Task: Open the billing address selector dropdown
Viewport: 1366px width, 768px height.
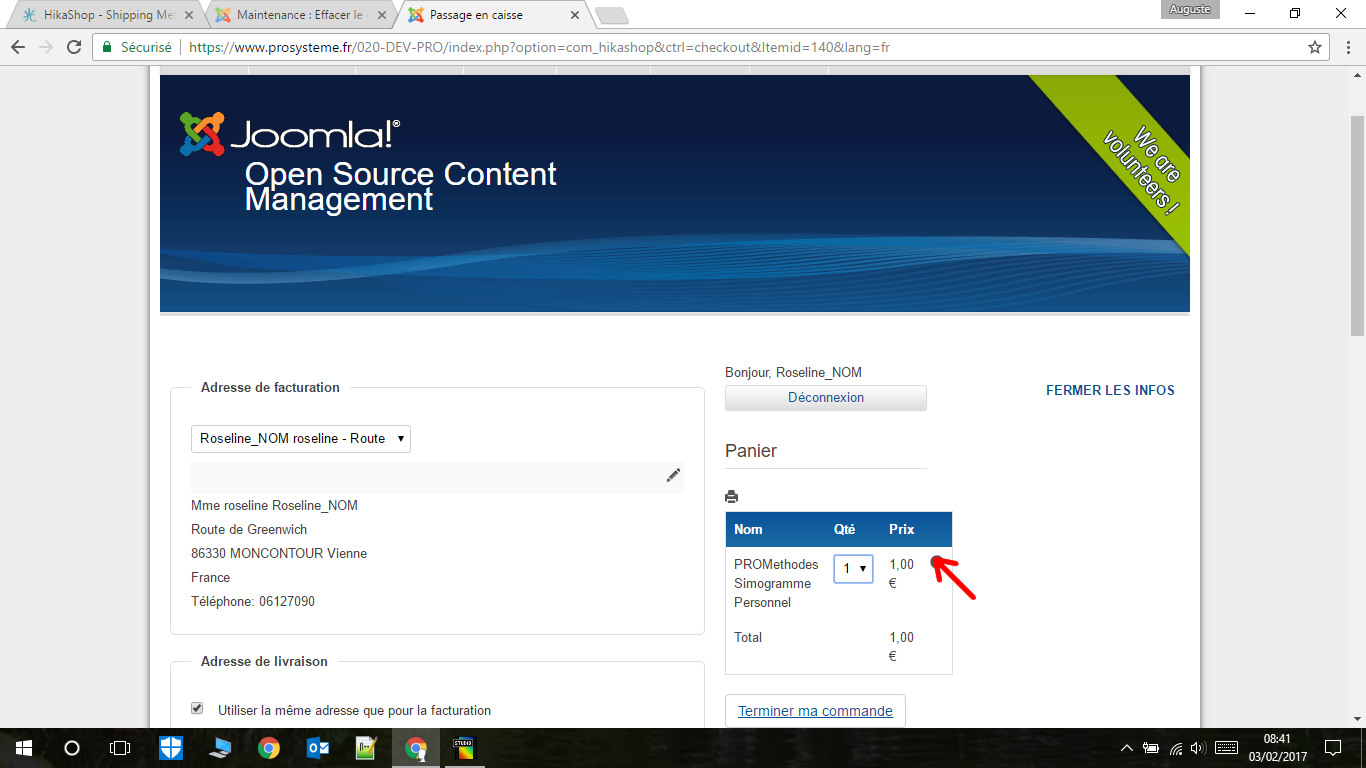Action: [301, 439]
